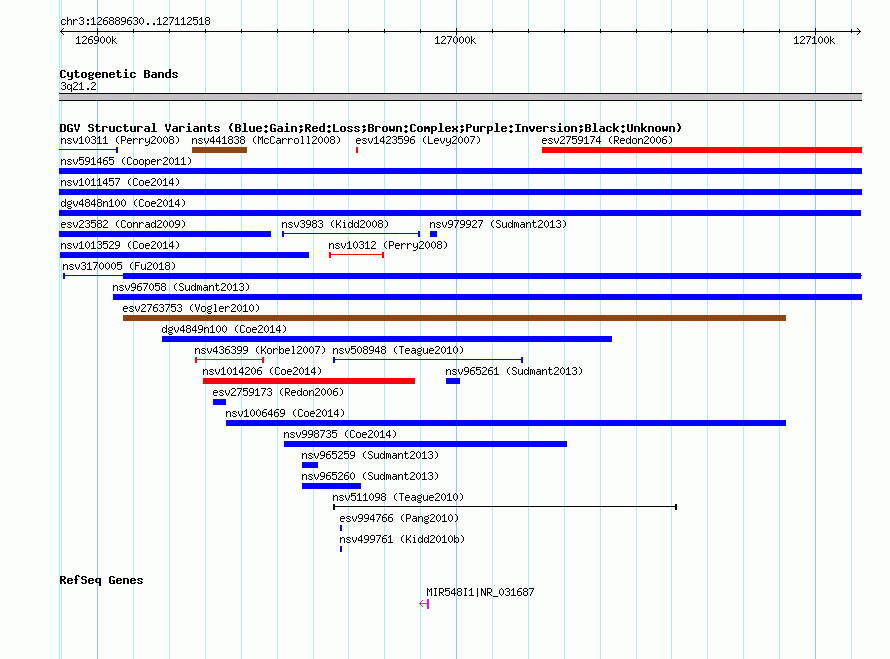The width and height of the screenshot is (890, 659).
Task: Select the blue bar under nsv967058
Action: tap(487, 297)
